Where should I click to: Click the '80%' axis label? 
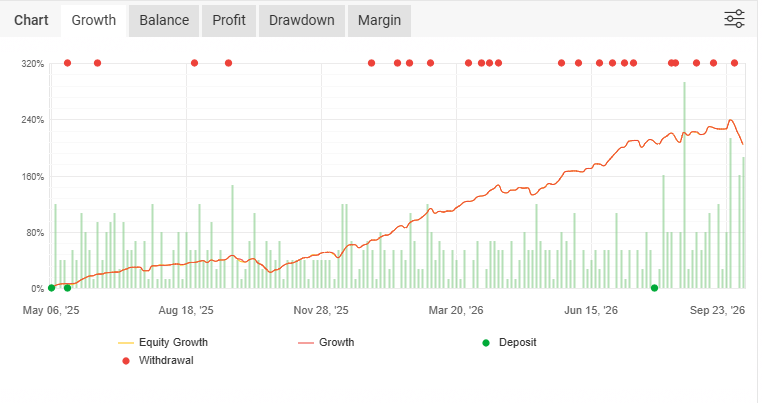(35, 232)
